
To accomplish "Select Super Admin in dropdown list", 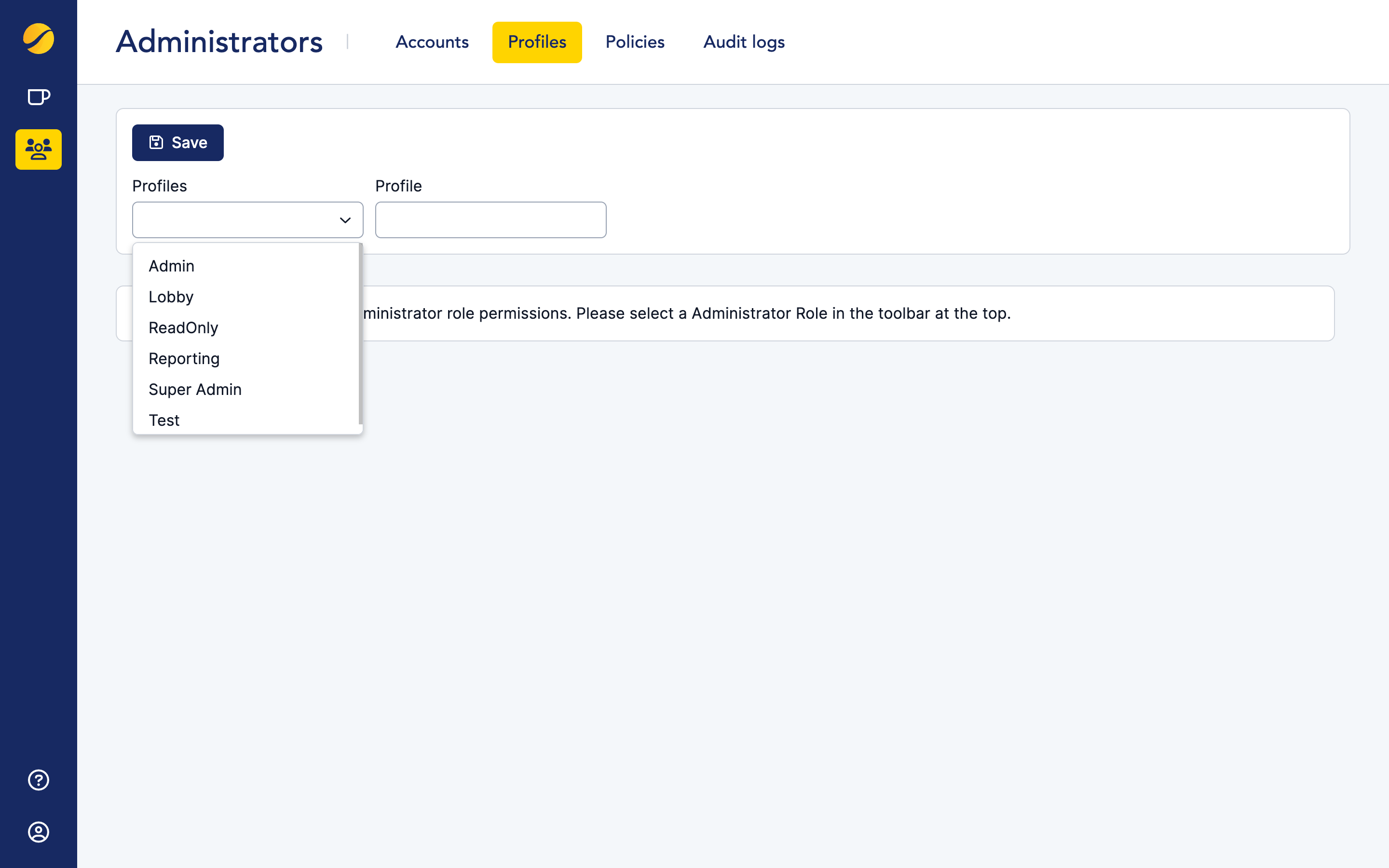I will [x=194, y=390].
